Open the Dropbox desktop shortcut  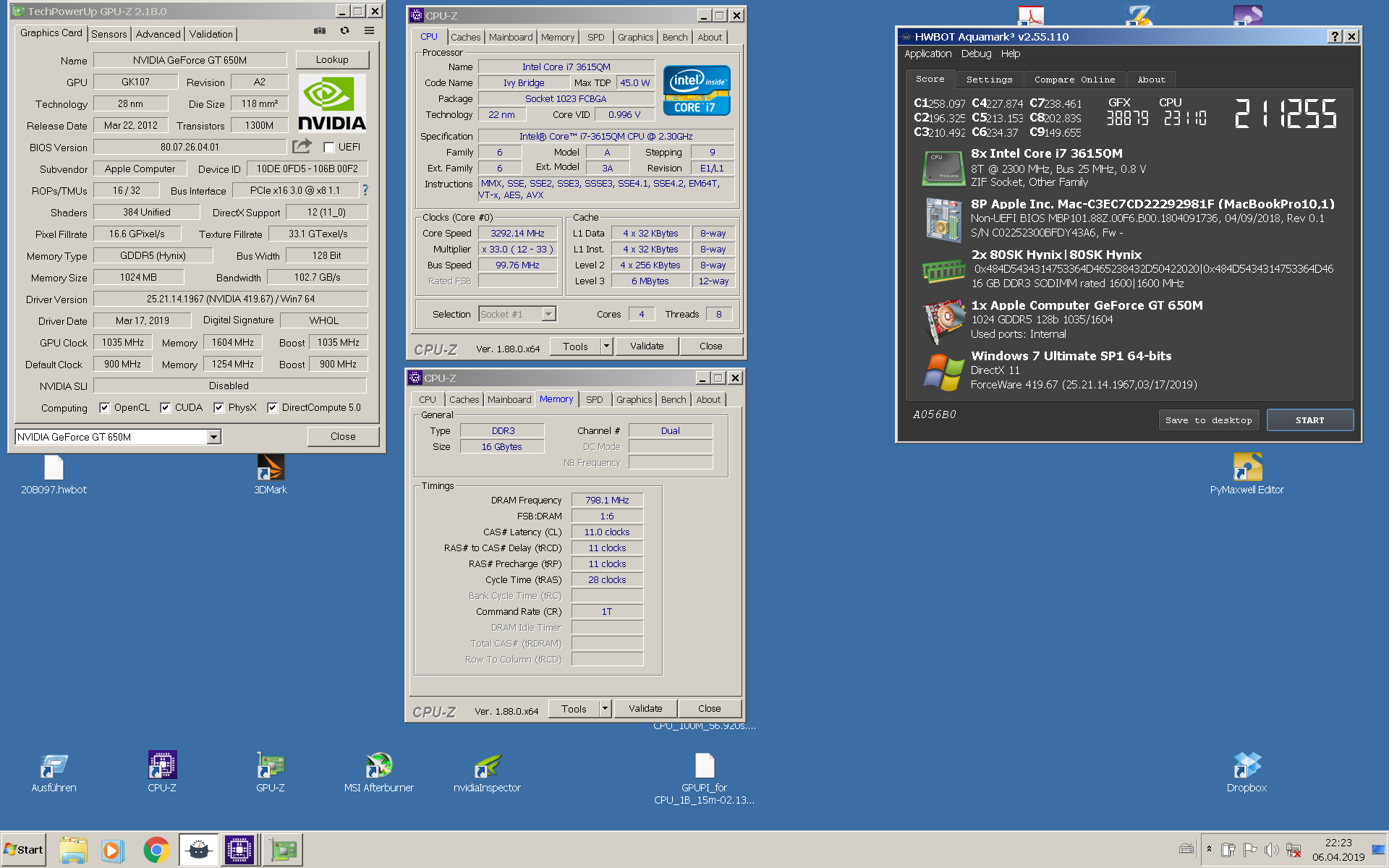point(1246,773)
